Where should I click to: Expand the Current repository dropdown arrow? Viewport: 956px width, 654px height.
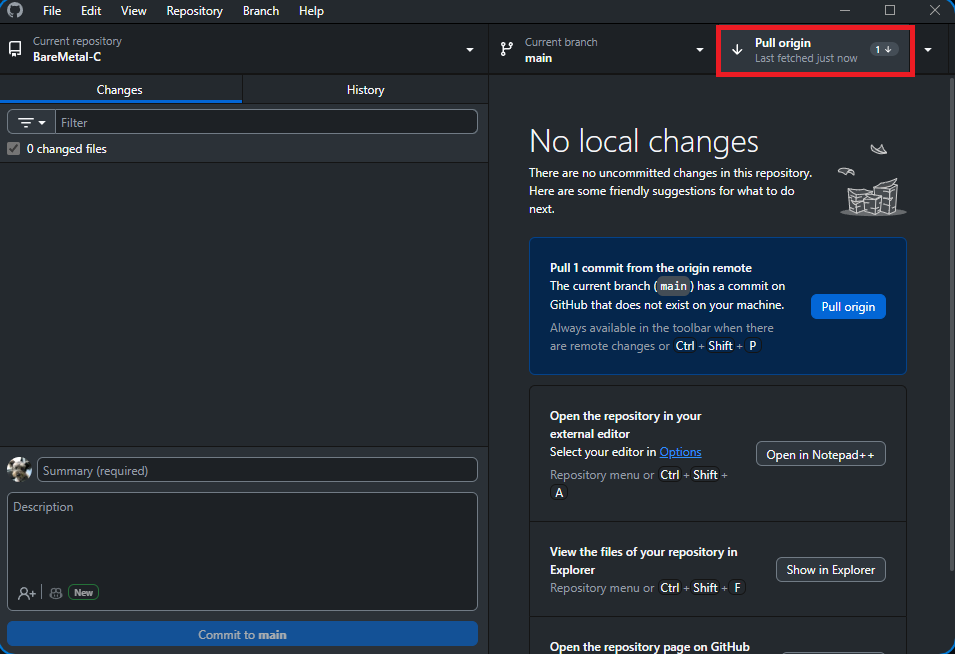tap(470, 50)
